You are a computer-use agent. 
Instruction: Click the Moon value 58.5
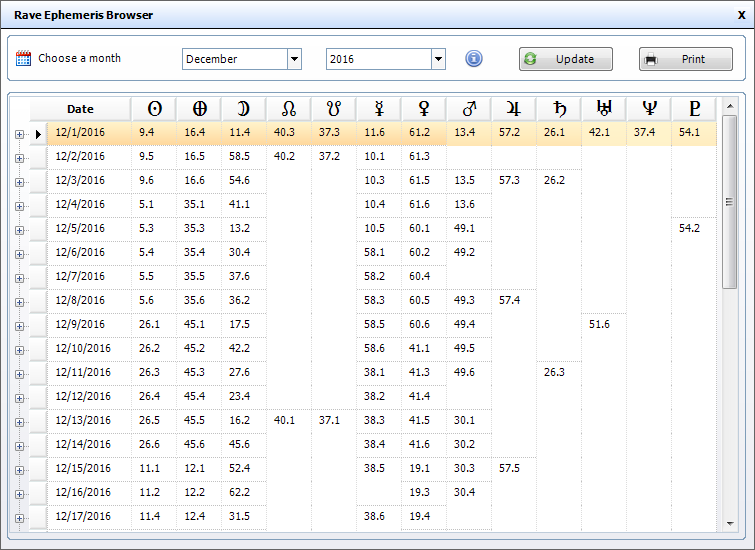(239, 156)
